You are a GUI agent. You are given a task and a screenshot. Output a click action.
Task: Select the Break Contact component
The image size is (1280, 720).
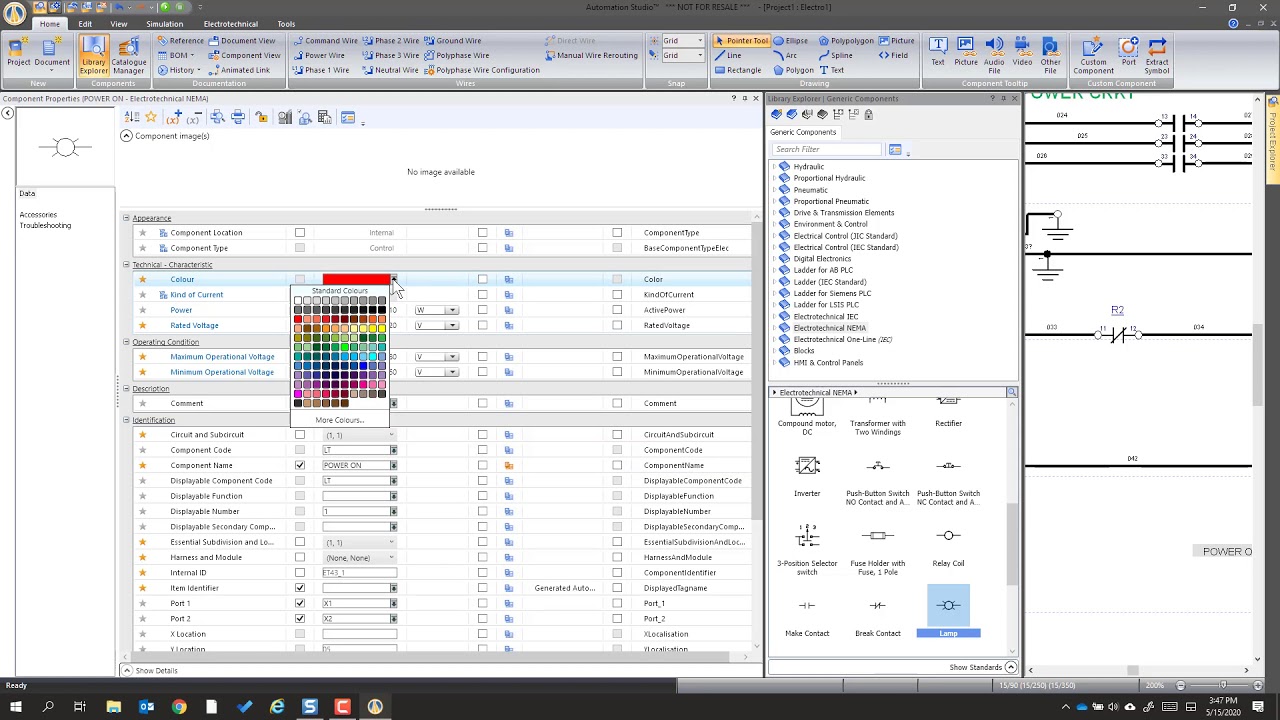coord(878,617)
